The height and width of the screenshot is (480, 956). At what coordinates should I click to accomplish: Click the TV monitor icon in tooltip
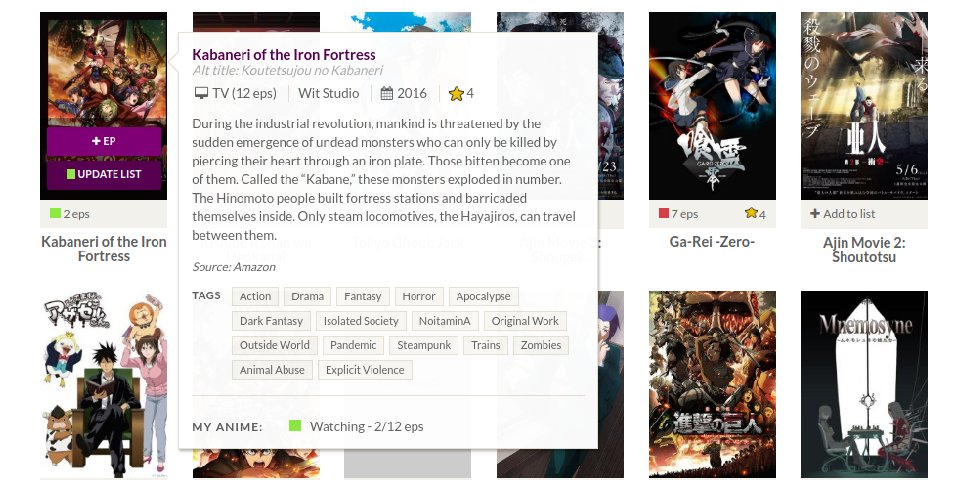click(201, 93)
